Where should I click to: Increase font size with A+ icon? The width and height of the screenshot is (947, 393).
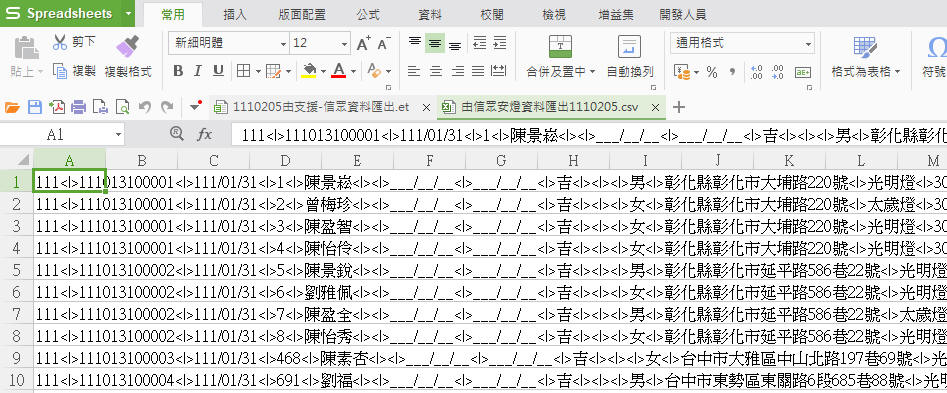[x=364, y=43]
